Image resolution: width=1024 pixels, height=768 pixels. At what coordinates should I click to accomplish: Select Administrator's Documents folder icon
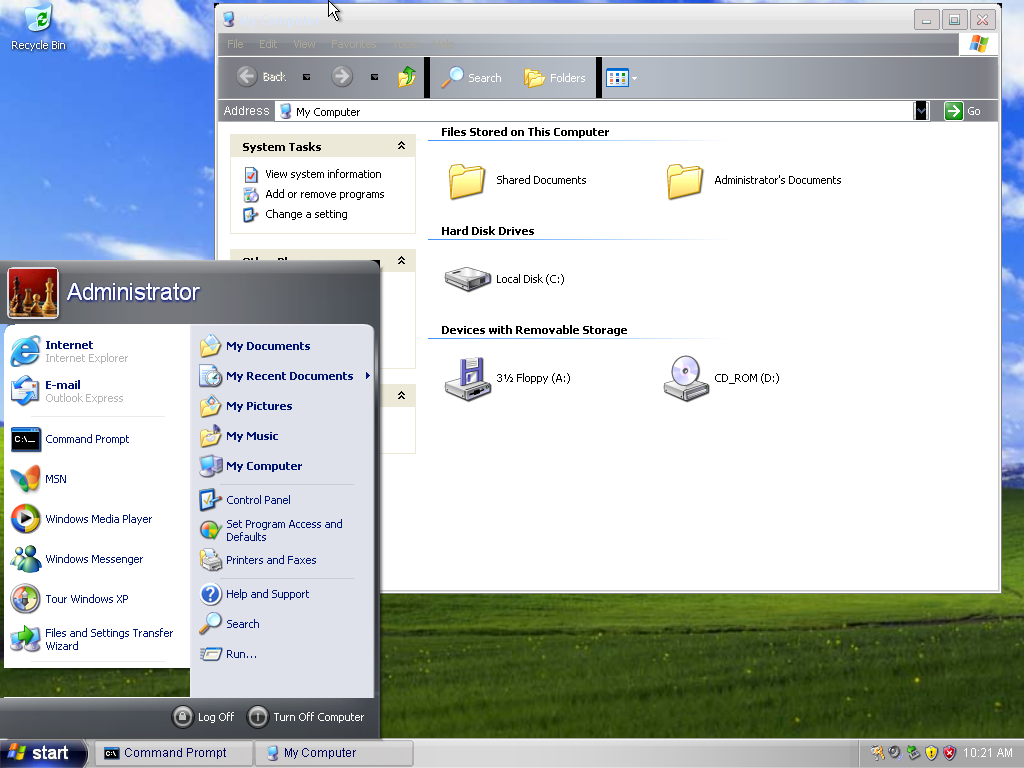tap(684, 180)
